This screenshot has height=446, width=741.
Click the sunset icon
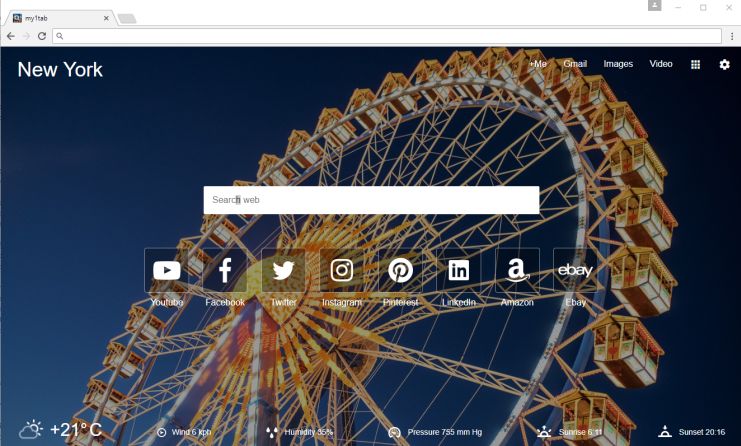pos(665,431)
